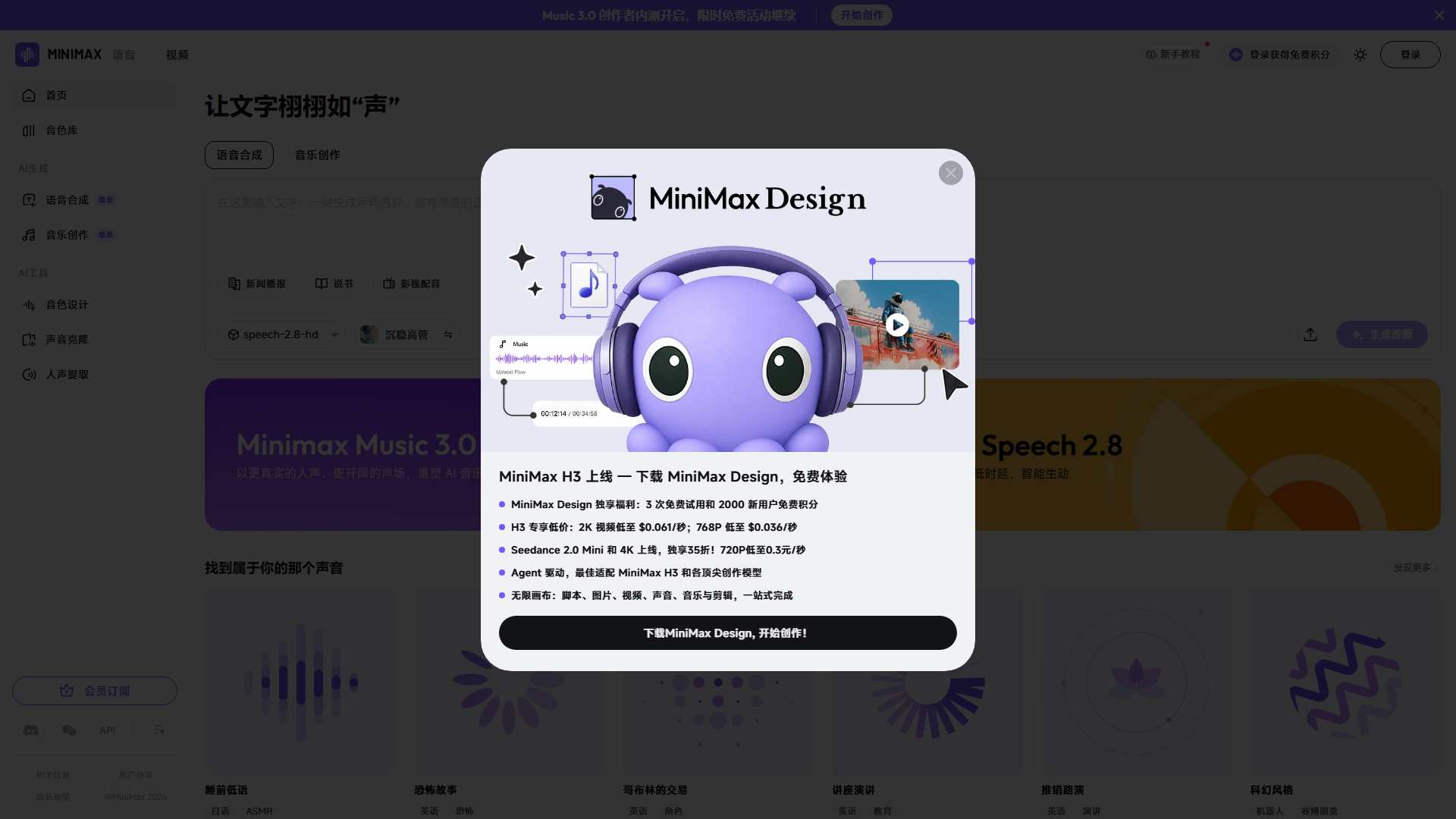Click the upload file icon
The width and height of the screenshot is (1456, 819).
[1310, 334]
